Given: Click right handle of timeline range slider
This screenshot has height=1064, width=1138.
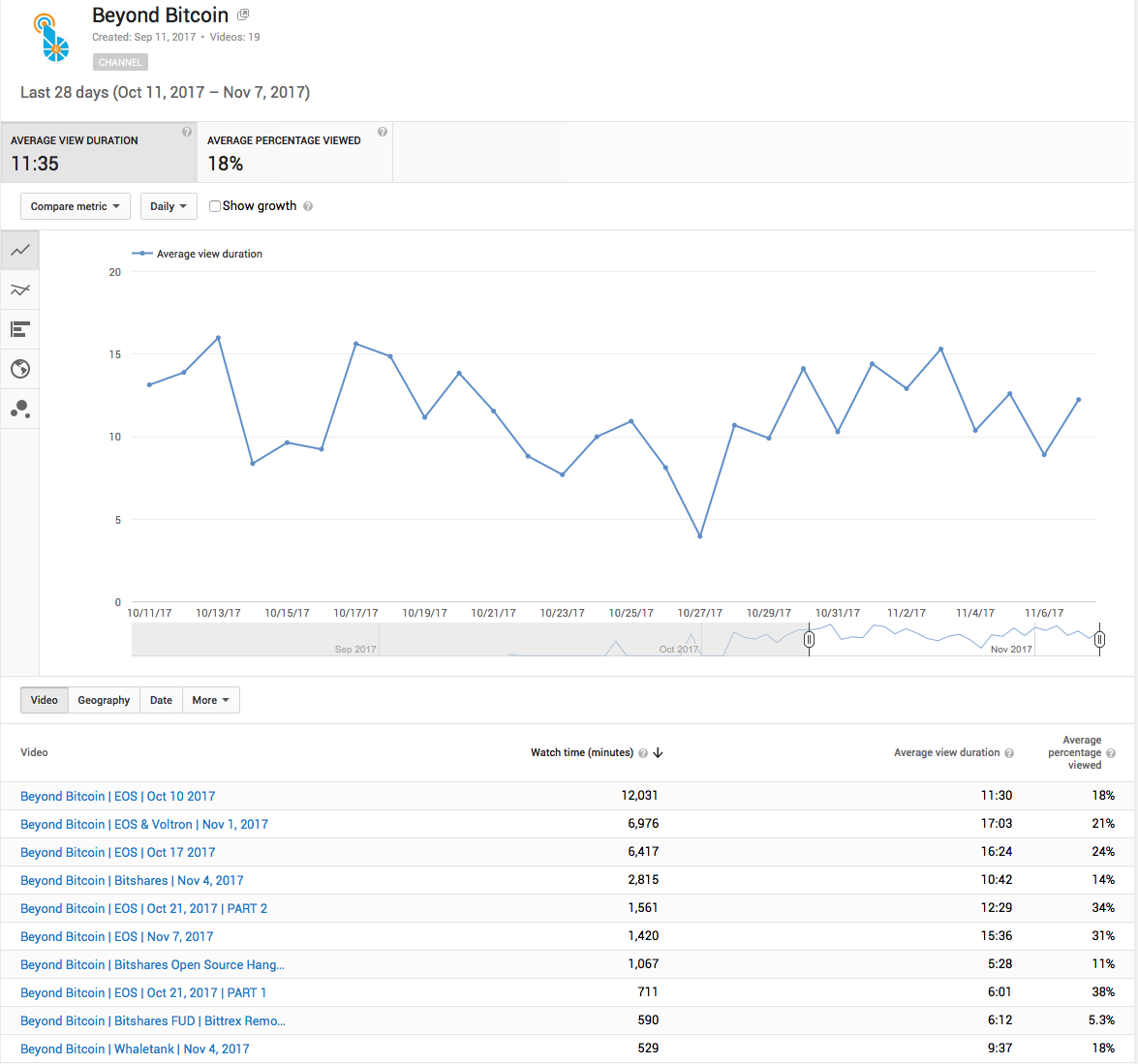Looking at the screenshot, I should [x=1099, y=640].
